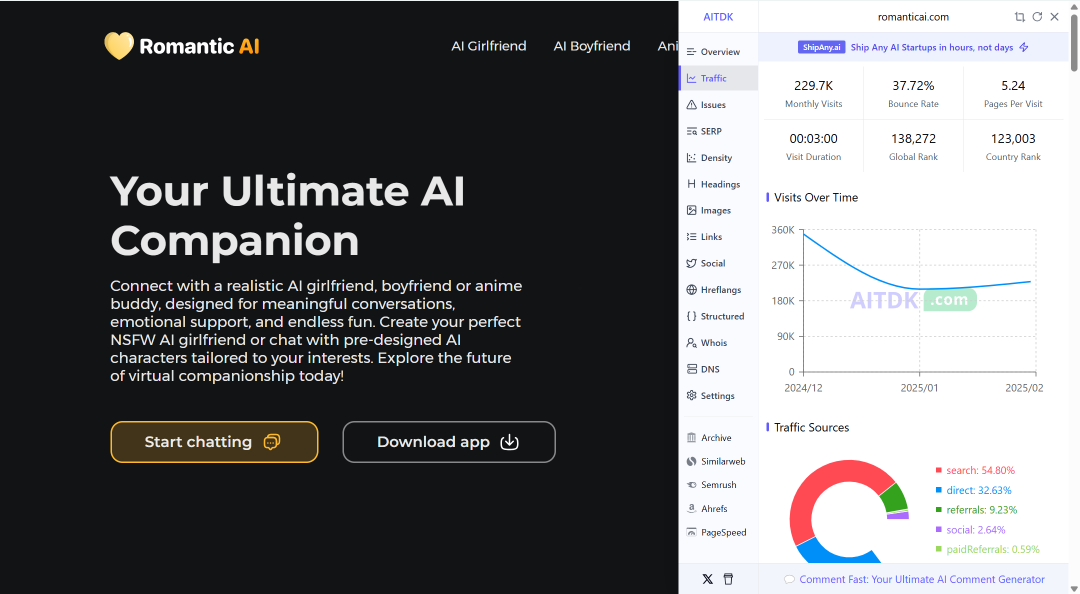Click the PageSpeed gauge icon
The height and width of the screenshot is (594, 1080).
[692, 532]
